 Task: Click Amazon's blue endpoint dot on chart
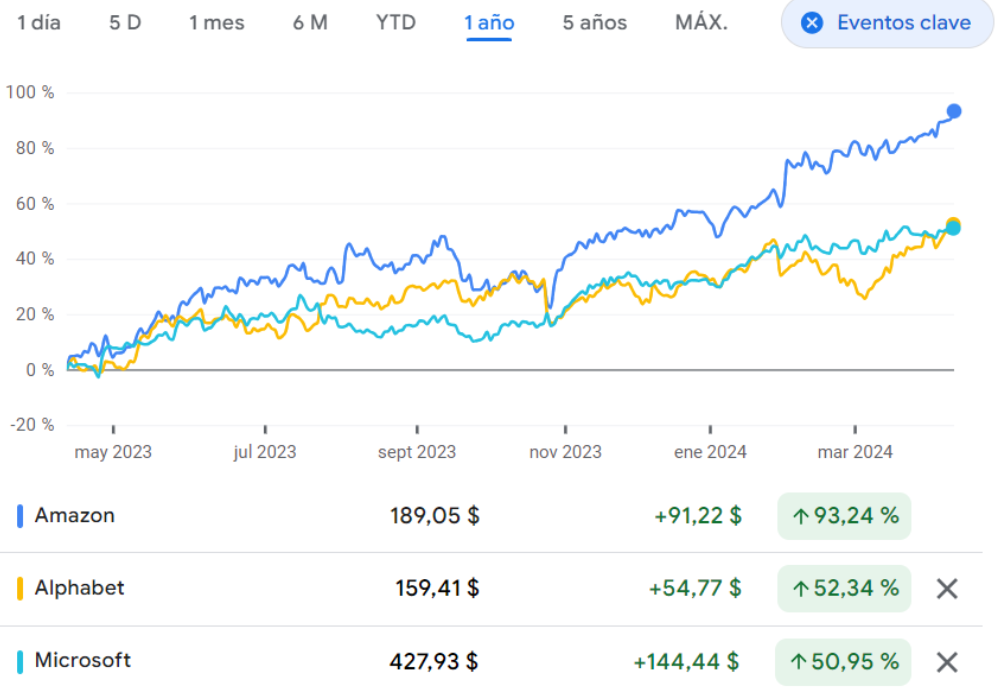[x=954, y=111]
